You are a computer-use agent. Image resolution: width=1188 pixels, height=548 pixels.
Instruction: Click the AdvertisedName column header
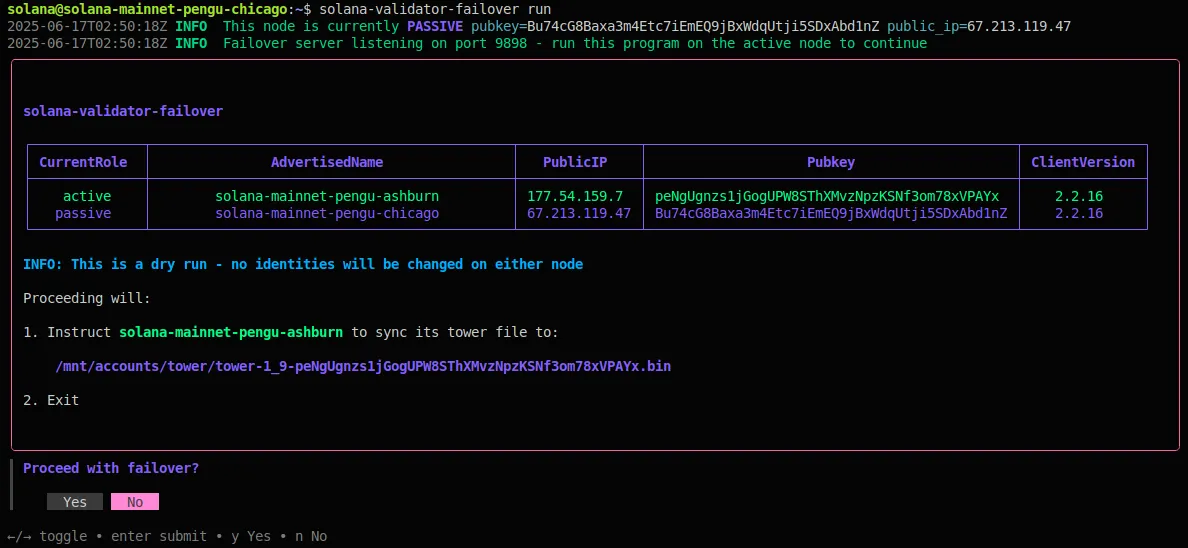(327, 162)
